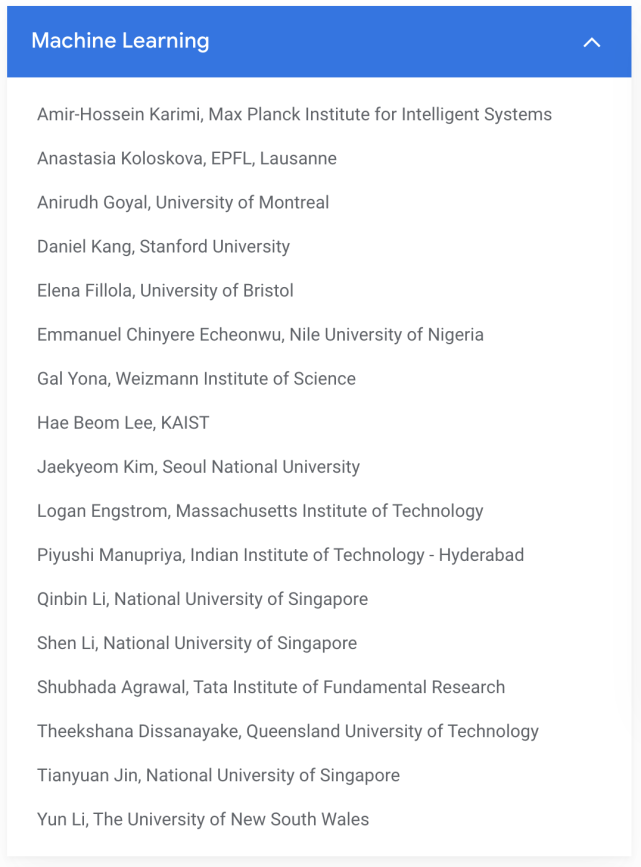Collapse the Machine Learning section chevron
The image size is (641, 867).
[592, 42]
